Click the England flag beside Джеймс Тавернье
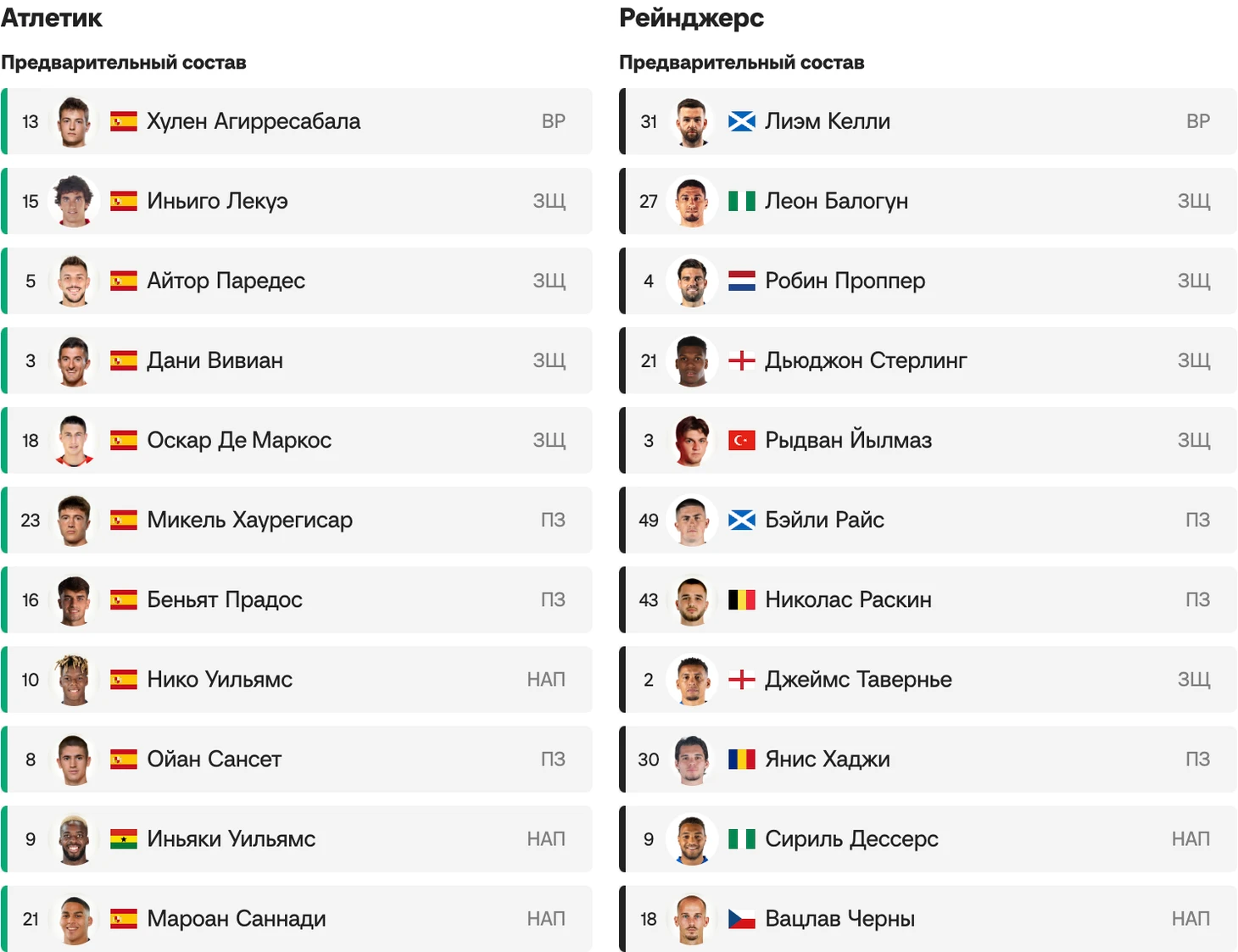Screen dimensions: 1238x952 742,680
